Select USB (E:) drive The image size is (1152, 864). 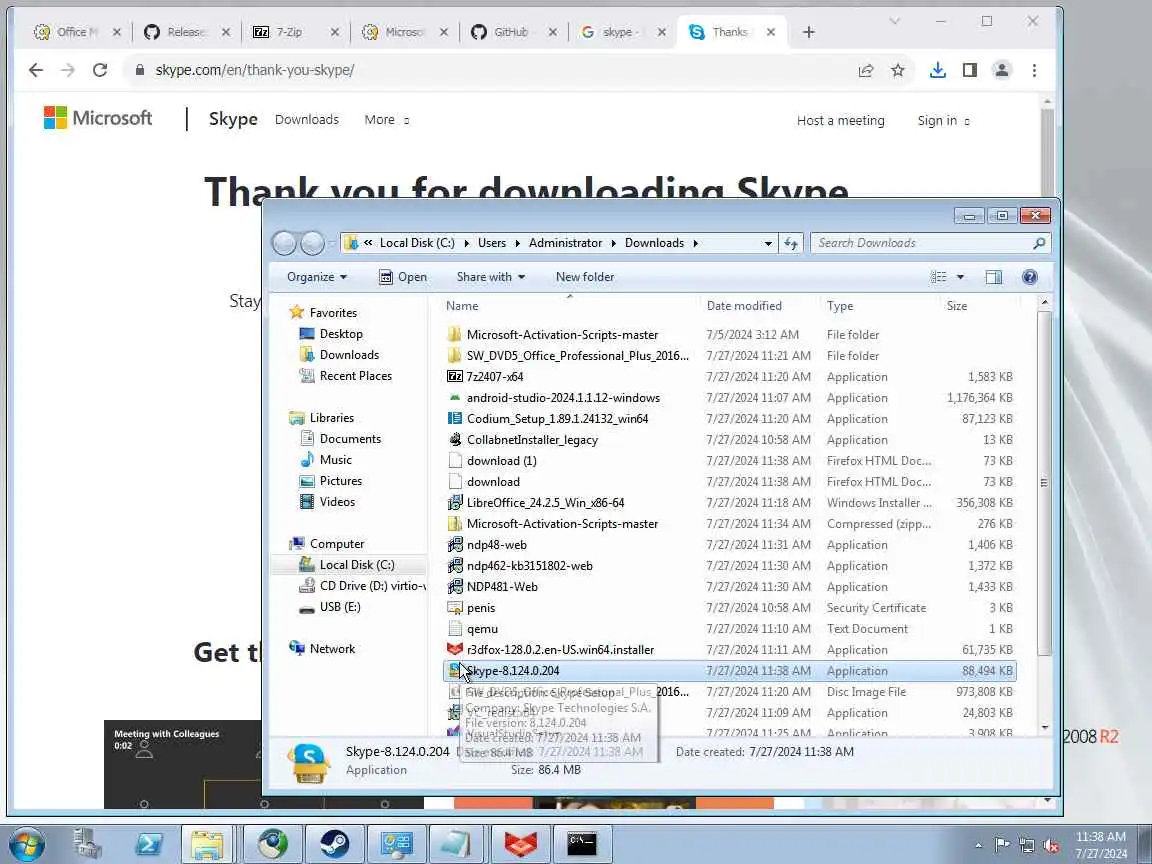click(339, 607)
